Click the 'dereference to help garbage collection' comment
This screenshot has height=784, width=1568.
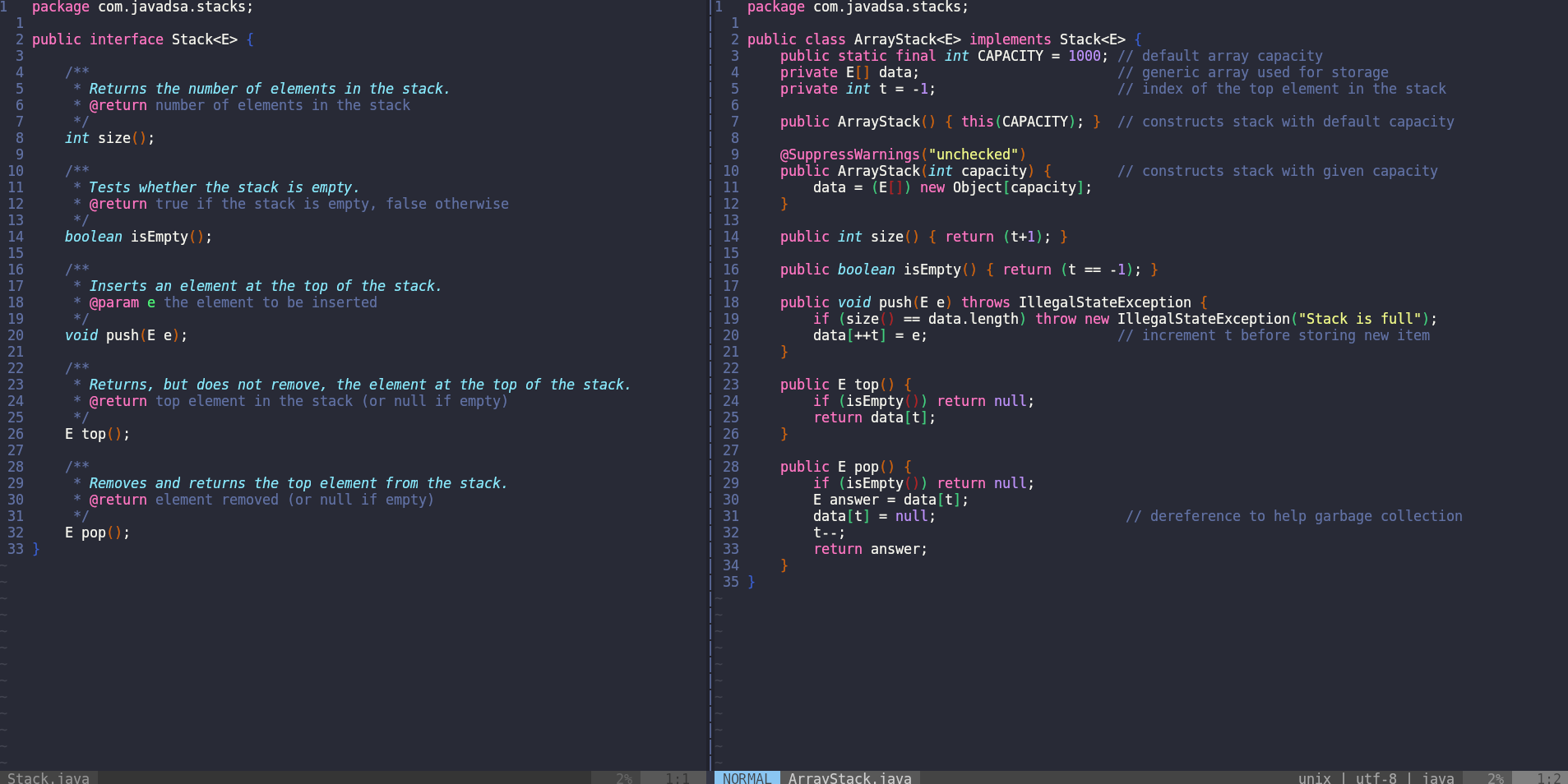click(1294, 516)
